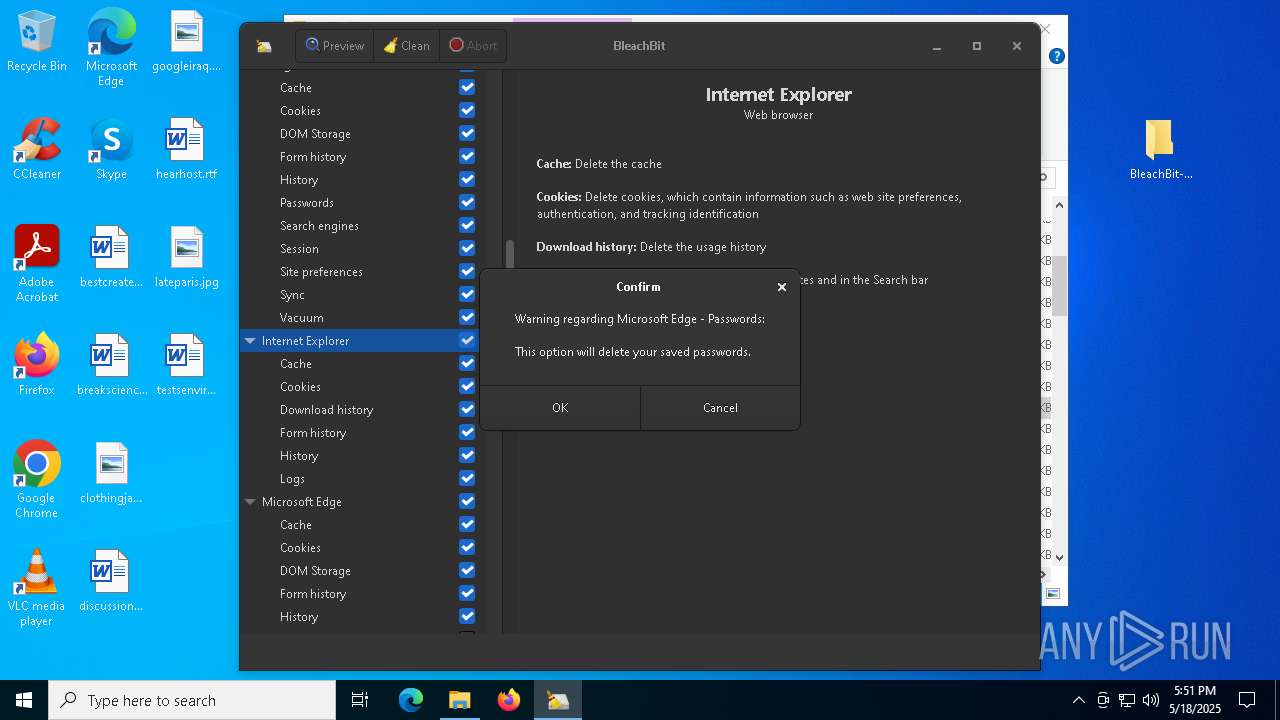
Task: Open the BleachBit folder on desktop
Action: click(x=1160, y=149)
